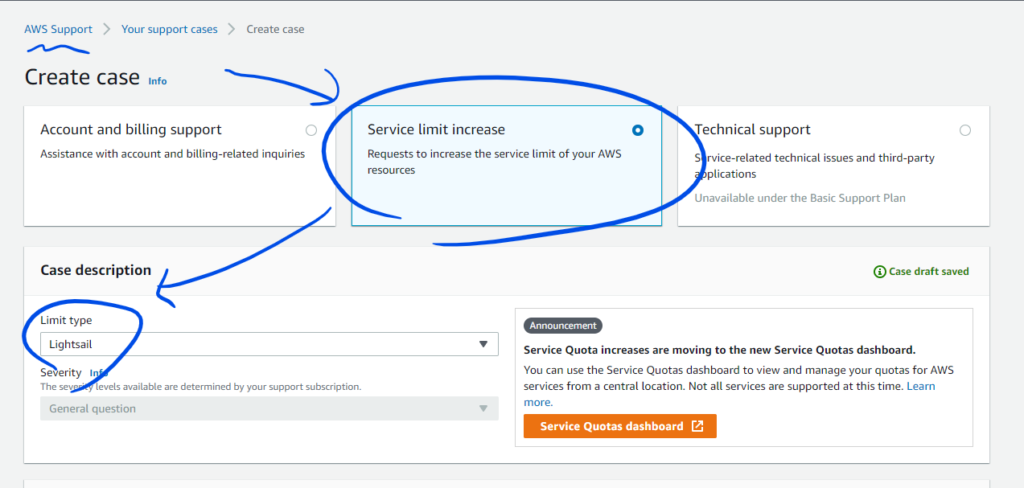Viewport: 1024px width, 488px height.
Task: Click 'Assistance with account and billing-related inquiries' text
Action: 172,154
